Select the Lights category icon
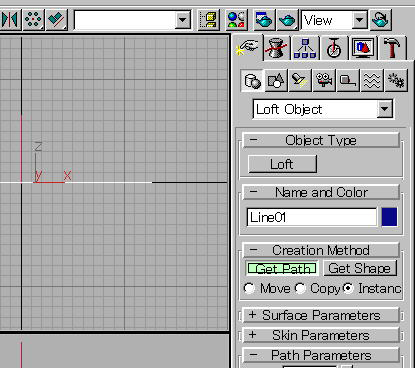This screenshot has width=415, height=368. coord(300,80)
